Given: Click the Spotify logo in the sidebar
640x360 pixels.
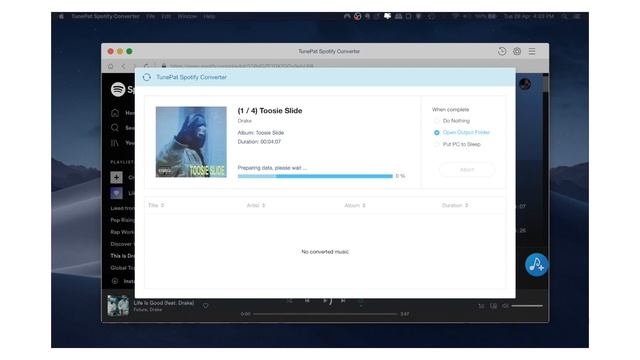Looking at the screenshot, I should click(118, 89).
